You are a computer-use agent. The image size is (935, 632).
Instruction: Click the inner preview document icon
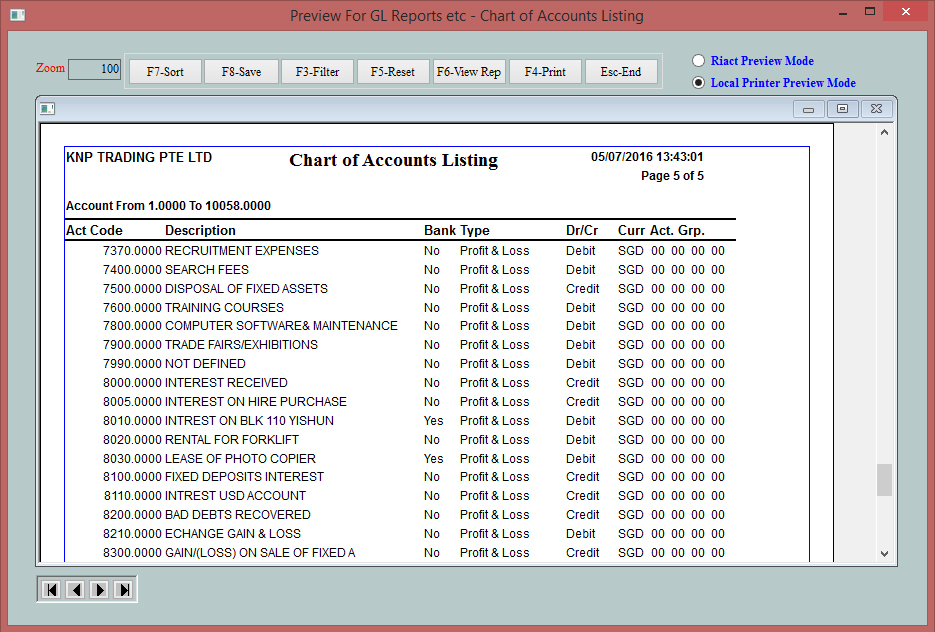pyautogui.click(x=47, y=109)
